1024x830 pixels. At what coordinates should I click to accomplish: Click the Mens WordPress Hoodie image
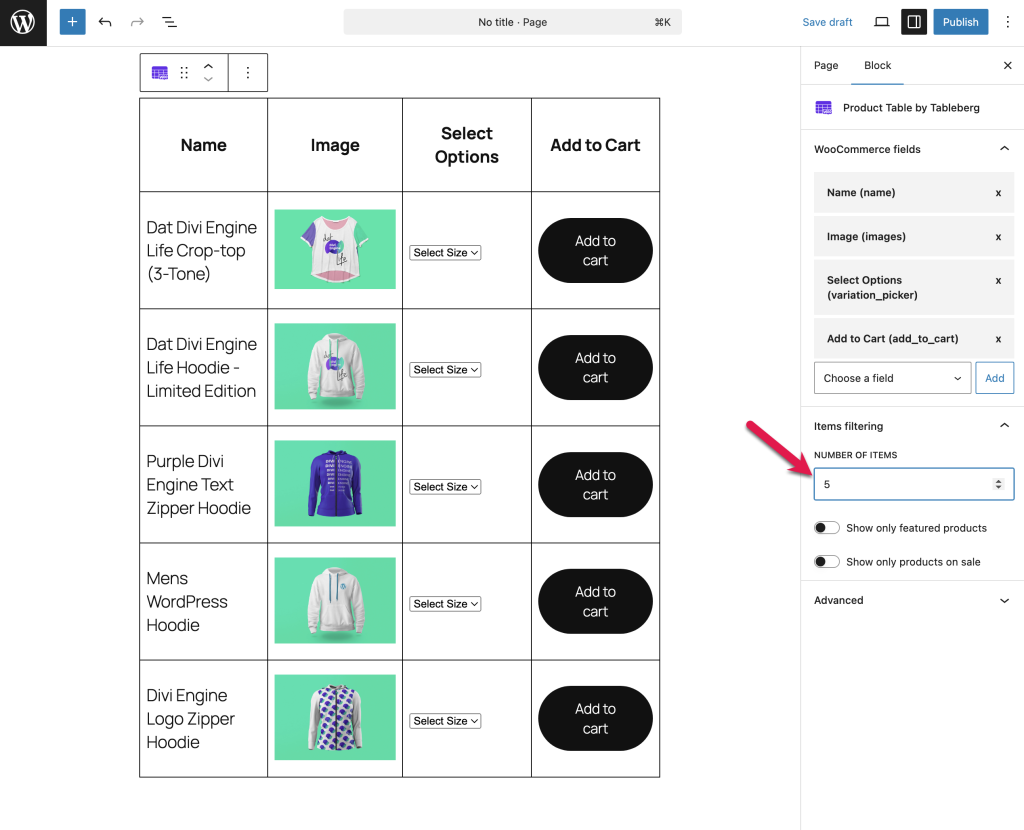(335, 600)
